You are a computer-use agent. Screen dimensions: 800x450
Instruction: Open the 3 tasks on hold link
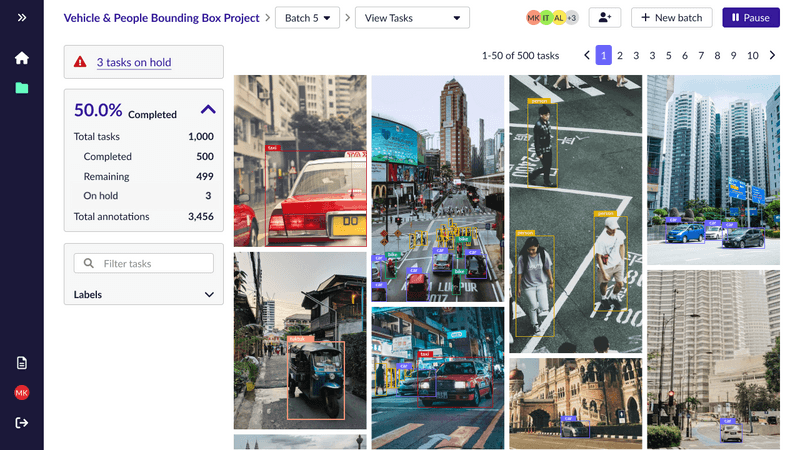[134, 62]
